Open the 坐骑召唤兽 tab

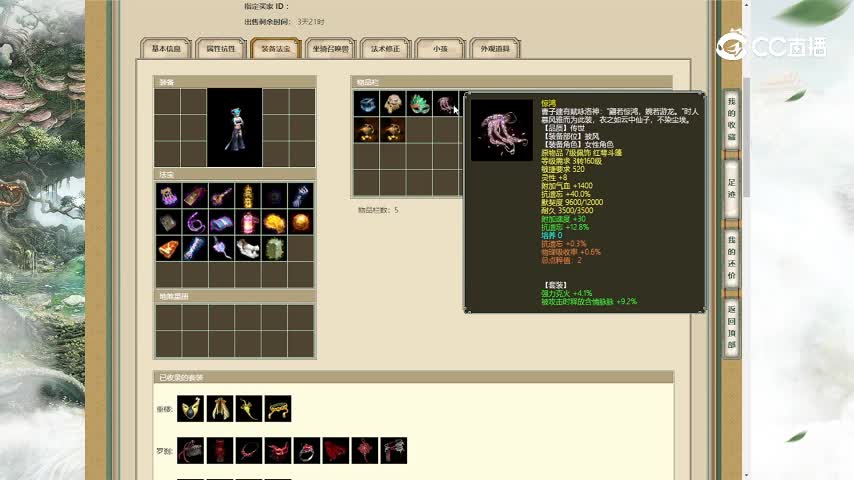coord(331,48)
